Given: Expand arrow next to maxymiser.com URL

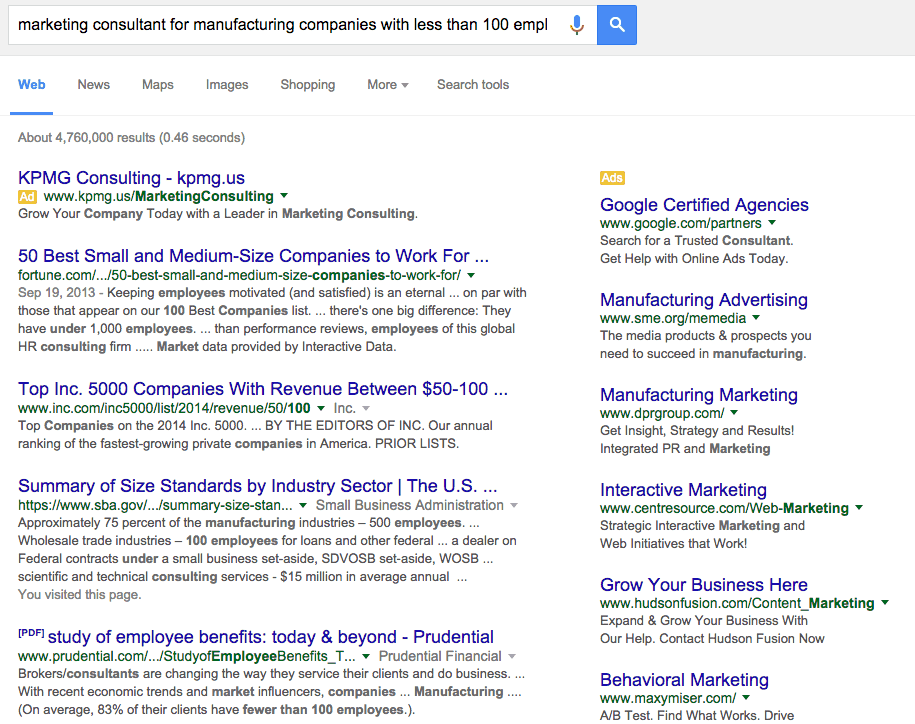Looking at the screenshot, I should pyautogui.click(x=746, y=697).
